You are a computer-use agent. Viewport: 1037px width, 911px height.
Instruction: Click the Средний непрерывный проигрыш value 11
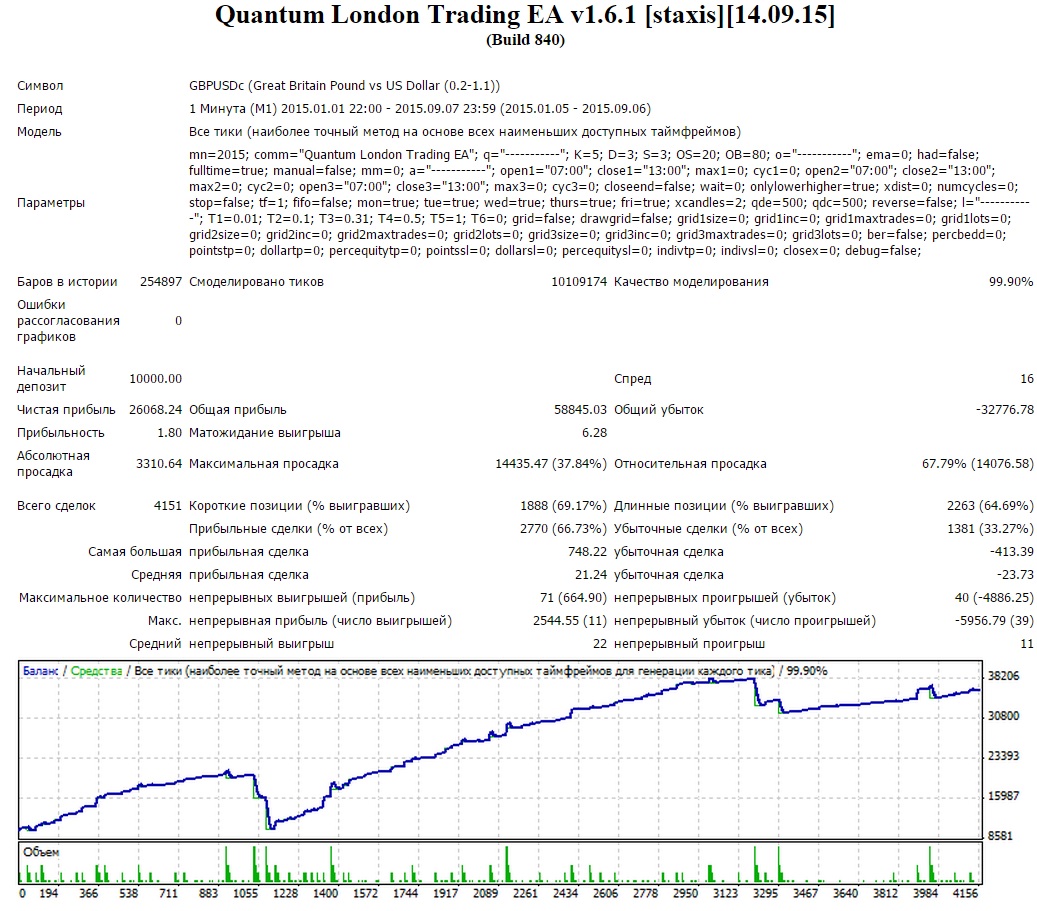[1026, 644]
